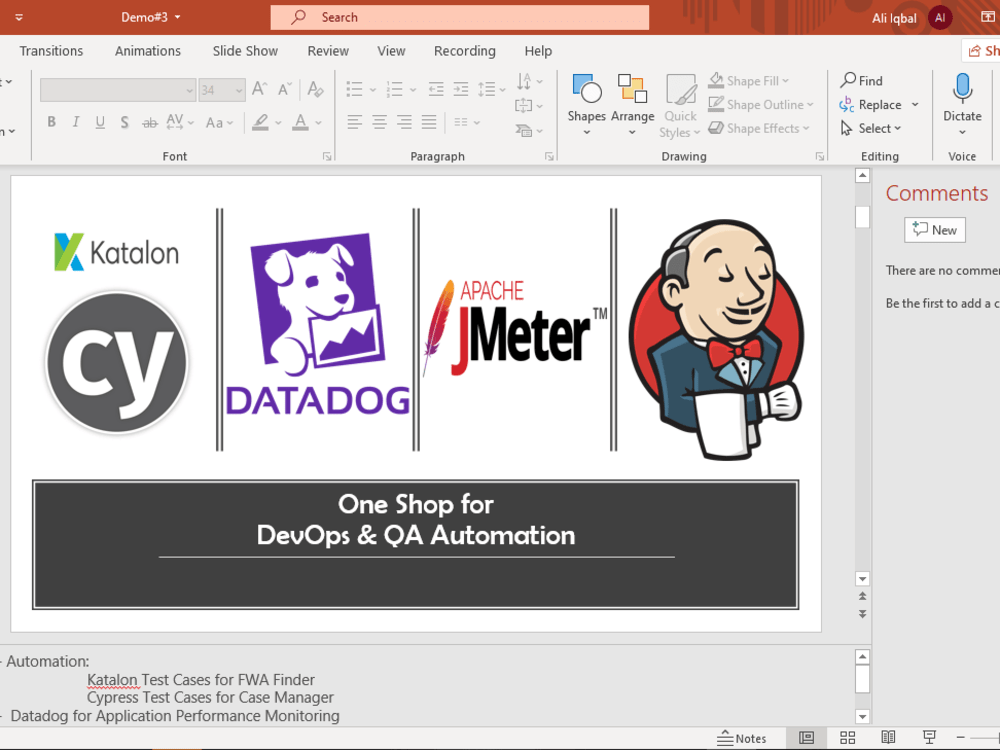The image size is (1000, 750).
Task: Open Quick Styles options
Action: [680, 104]
